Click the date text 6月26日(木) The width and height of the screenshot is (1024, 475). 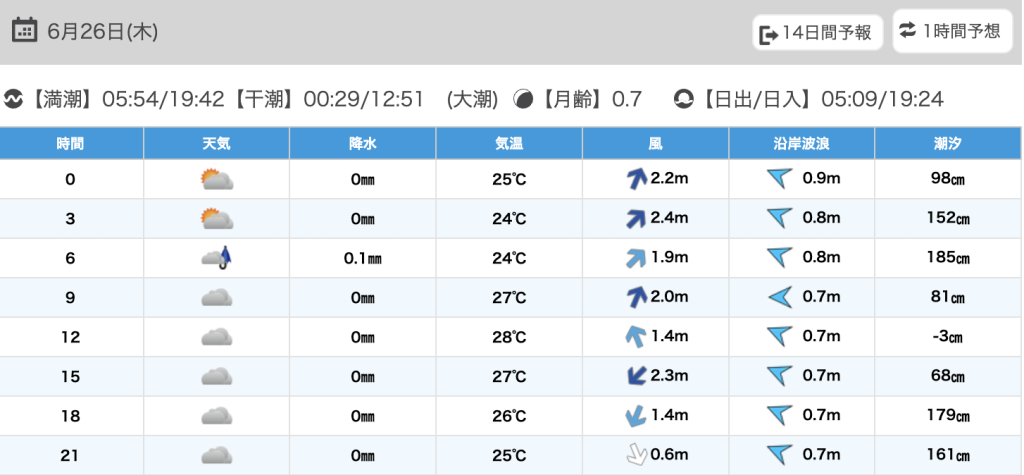coord(102,31)
